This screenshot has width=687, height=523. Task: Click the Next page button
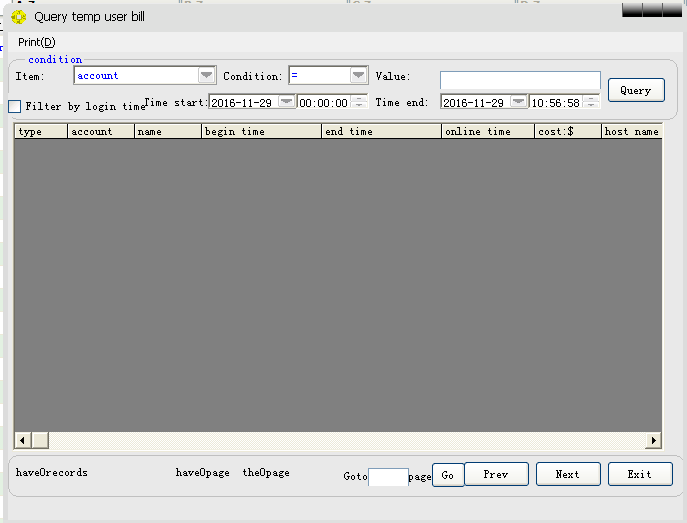point(568,474)
